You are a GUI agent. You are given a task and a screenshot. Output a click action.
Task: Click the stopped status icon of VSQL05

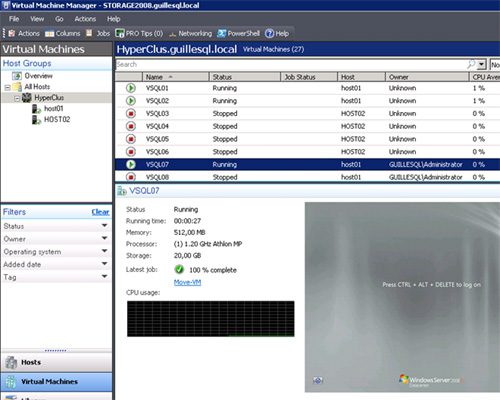pyautogui.click(x=131, y=139)
